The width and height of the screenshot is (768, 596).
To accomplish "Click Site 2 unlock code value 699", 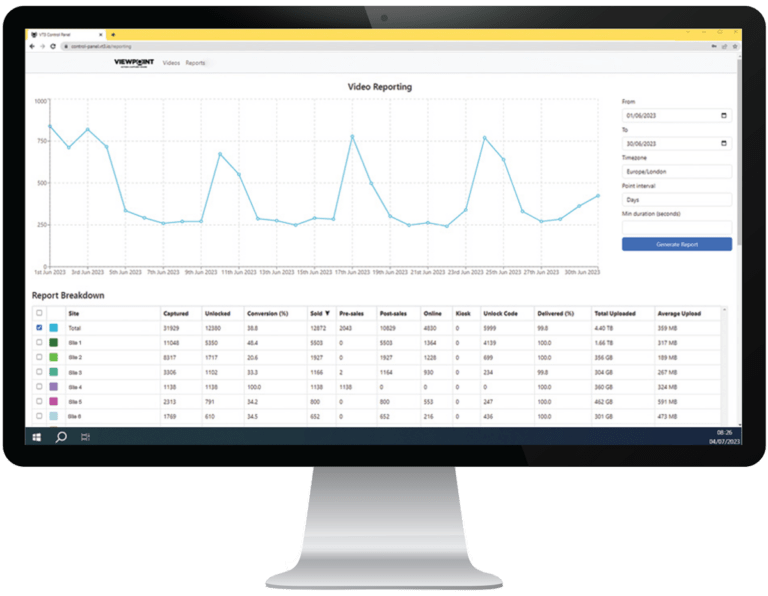I will coord(488,358).
